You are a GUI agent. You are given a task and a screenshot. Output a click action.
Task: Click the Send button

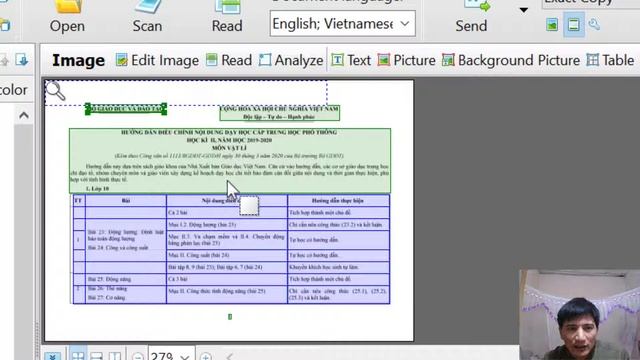(471, 17)
